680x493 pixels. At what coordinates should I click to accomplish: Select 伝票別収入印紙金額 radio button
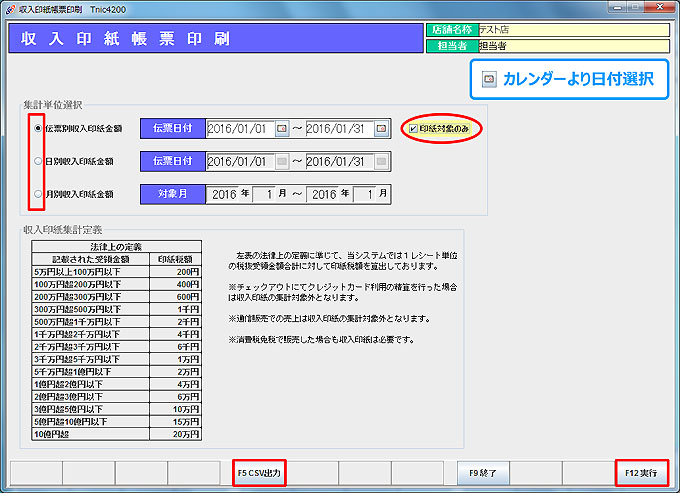pyautogui.click(x=38, y=128)
